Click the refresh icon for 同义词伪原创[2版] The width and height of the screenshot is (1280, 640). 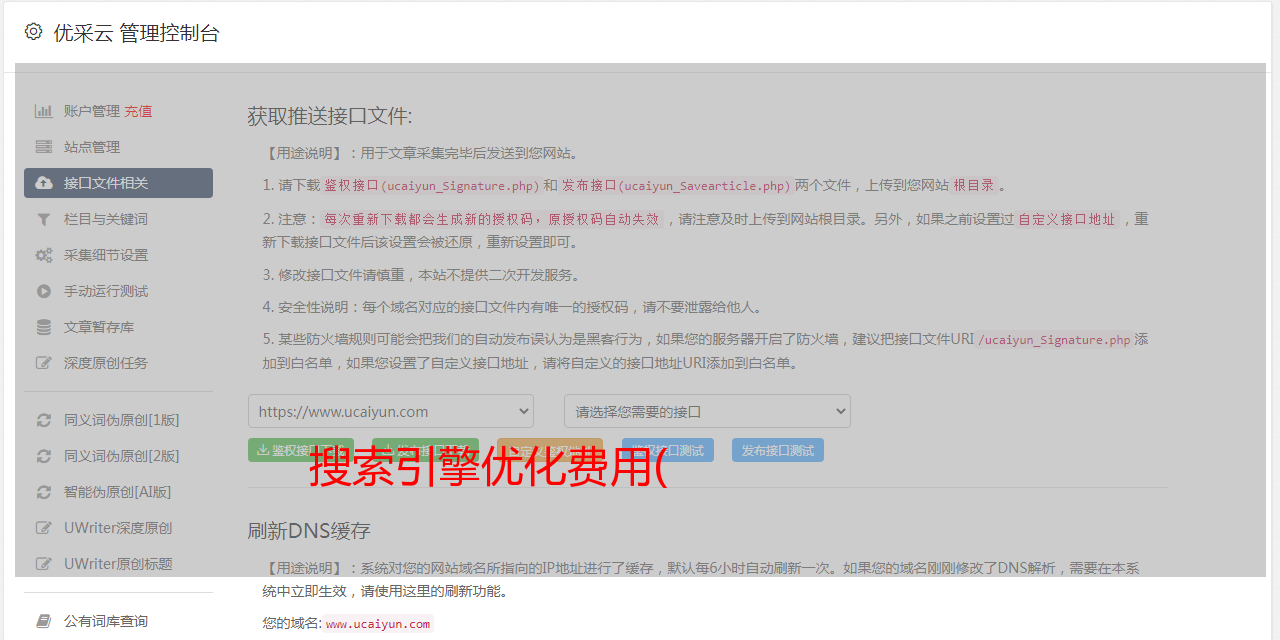(44, 456)
